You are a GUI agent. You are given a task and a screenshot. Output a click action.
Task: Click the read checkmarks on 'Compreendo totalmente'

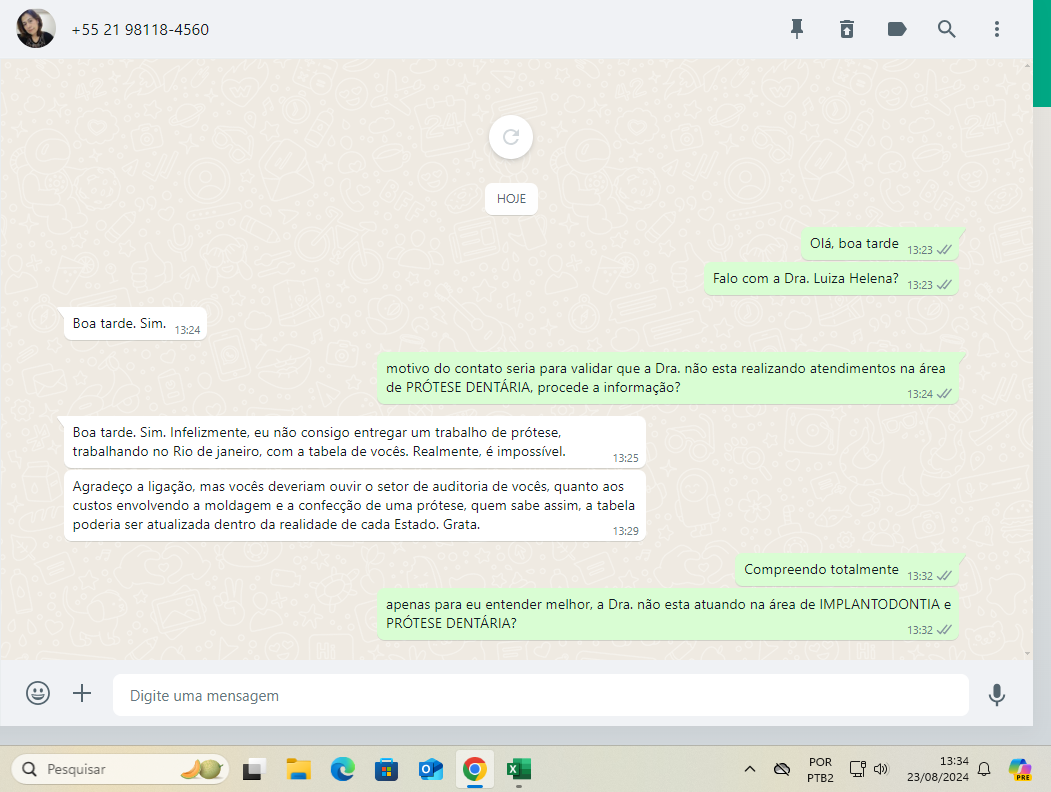(944, 576)
